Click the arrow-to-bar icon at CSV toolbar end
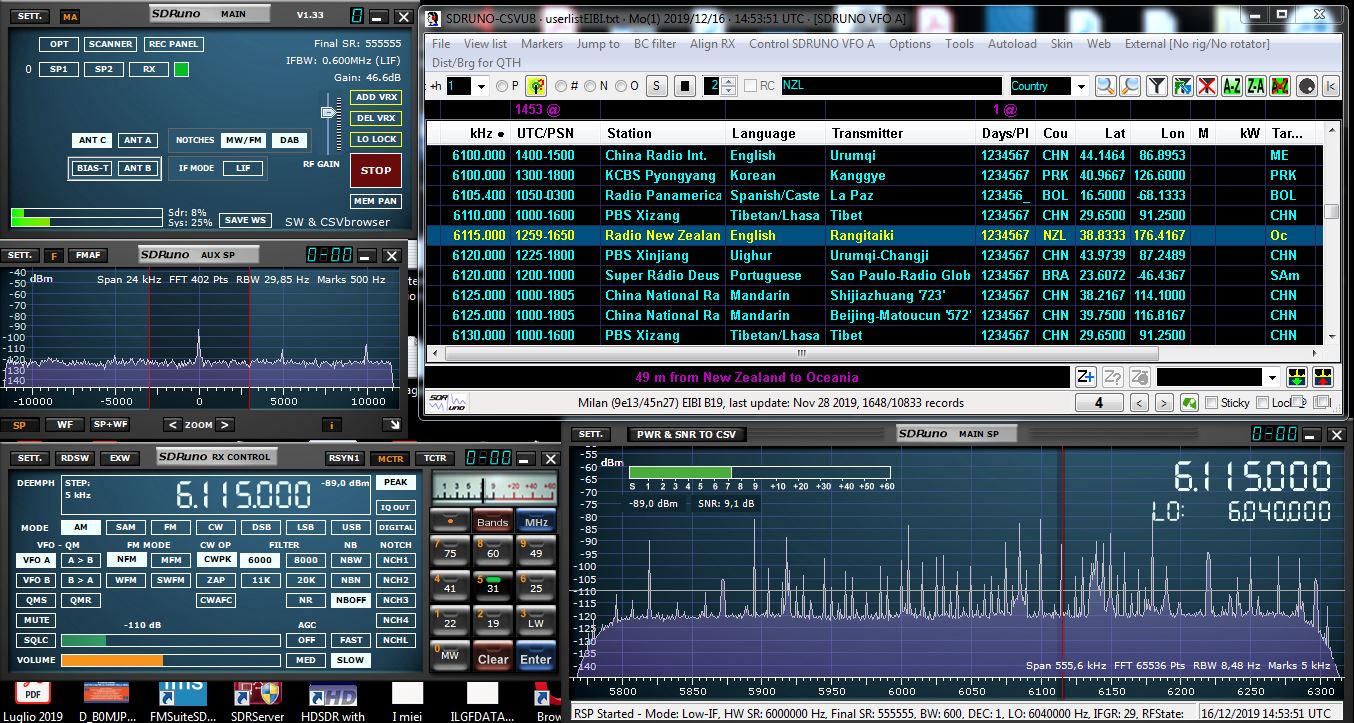Screen dimensions: 1354x723 (x=1331, y=86)
